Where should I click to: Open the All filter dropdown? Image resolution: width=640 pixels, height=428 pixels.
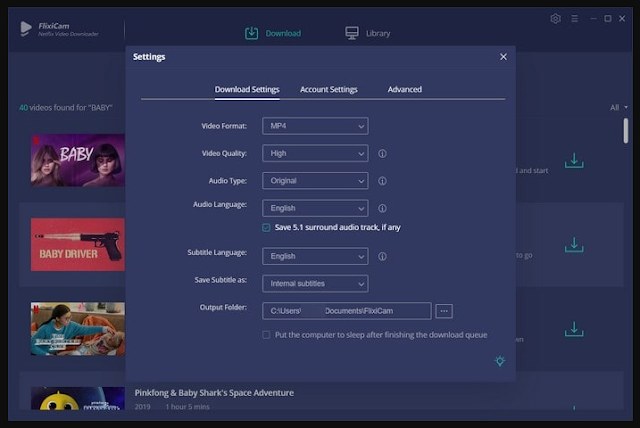point(619,108)
